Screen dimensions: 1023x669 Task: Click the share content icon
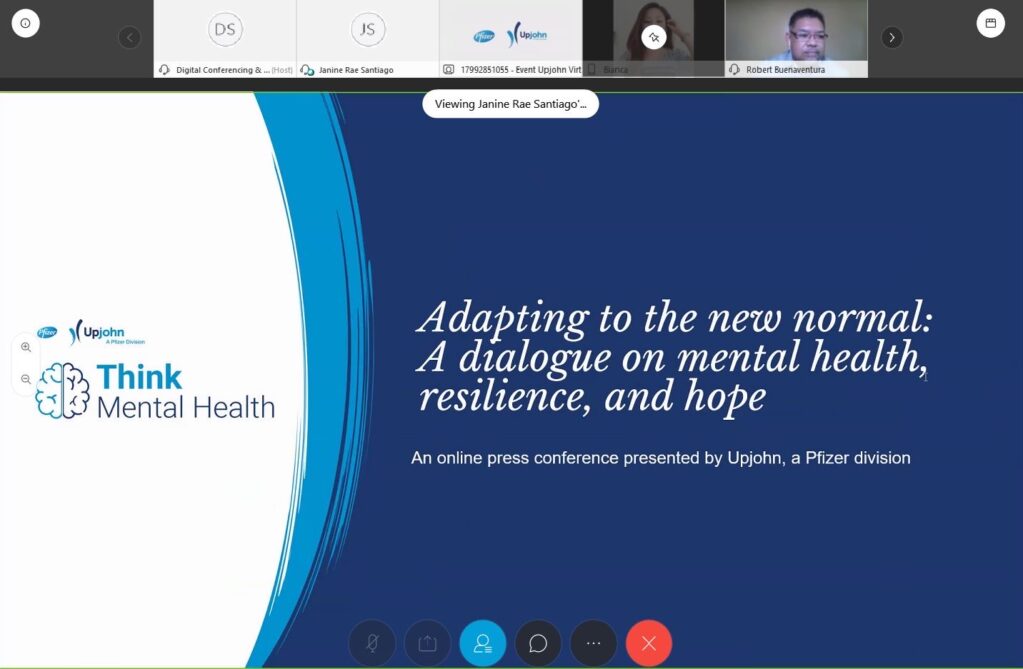[x=427, y=643]
